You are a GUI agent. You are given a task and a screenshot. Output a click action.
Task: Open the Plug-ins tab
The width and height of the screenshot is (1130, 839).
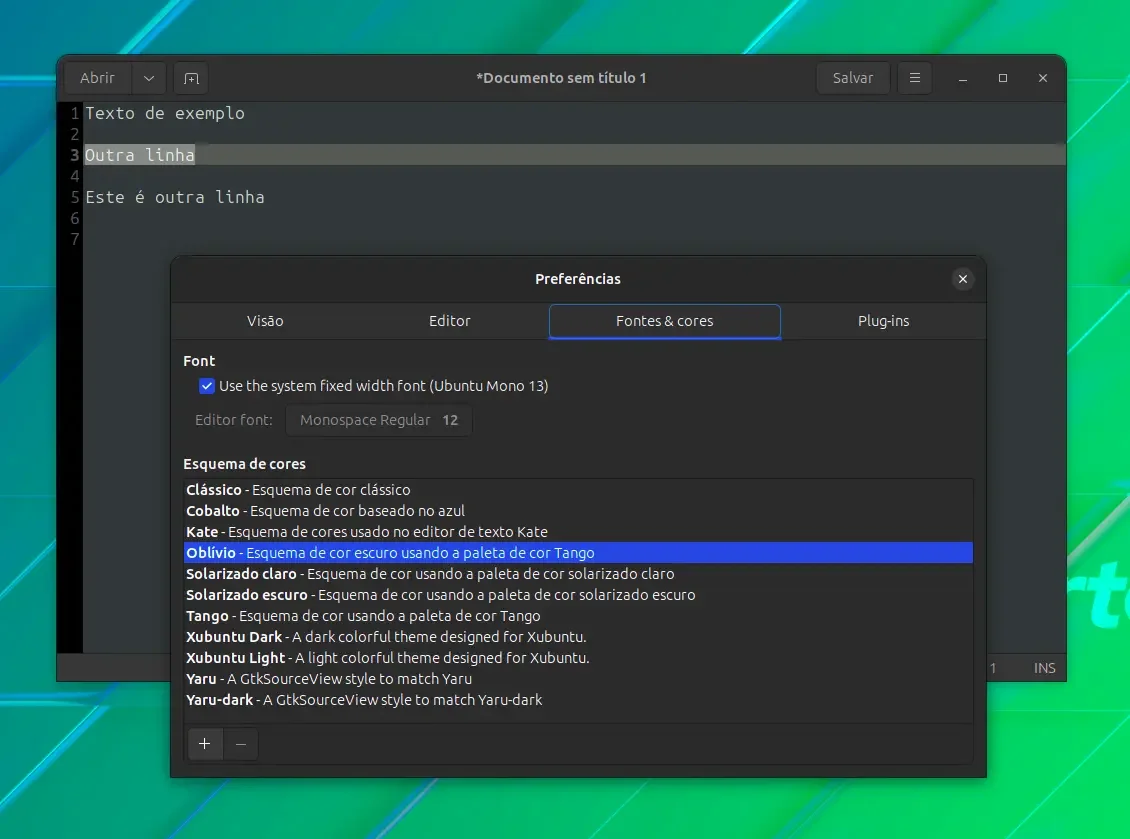click(x=884, y=321)
